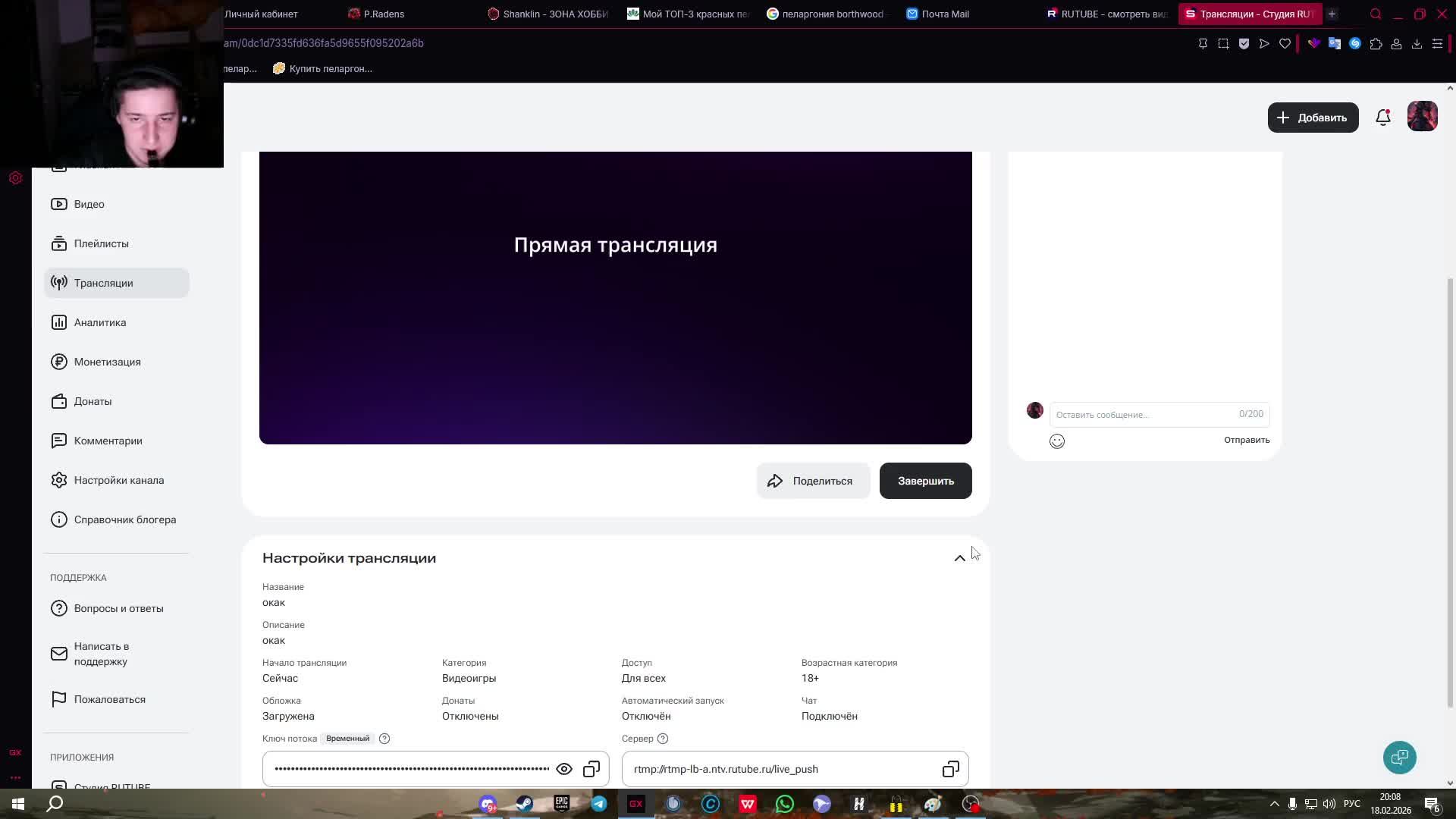Open the Монетизация section
The image size is (1456, 819).
[x=107, y=362]
